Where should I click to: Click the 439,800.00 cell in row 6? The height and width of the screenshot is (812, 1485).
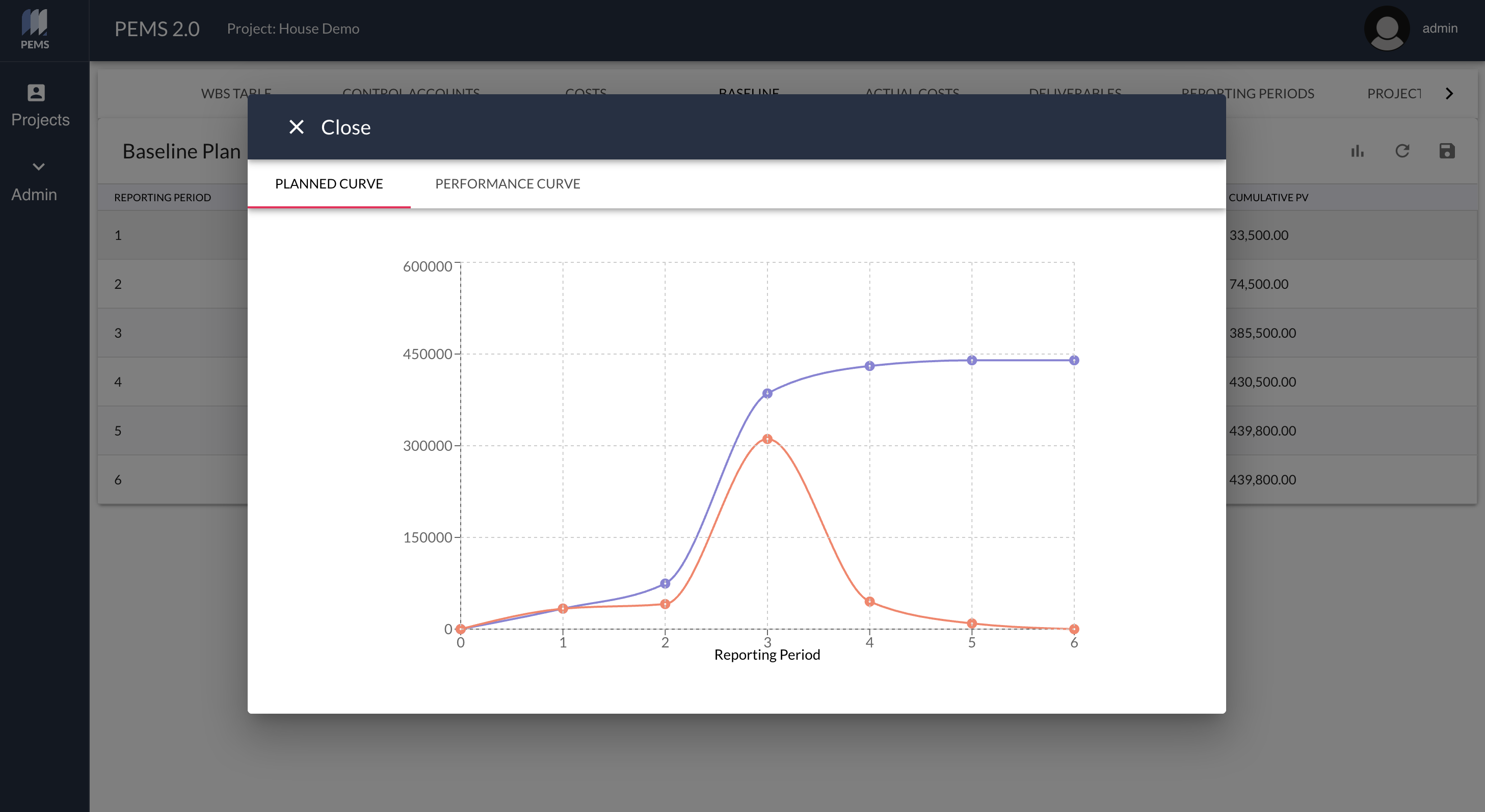1262,480
